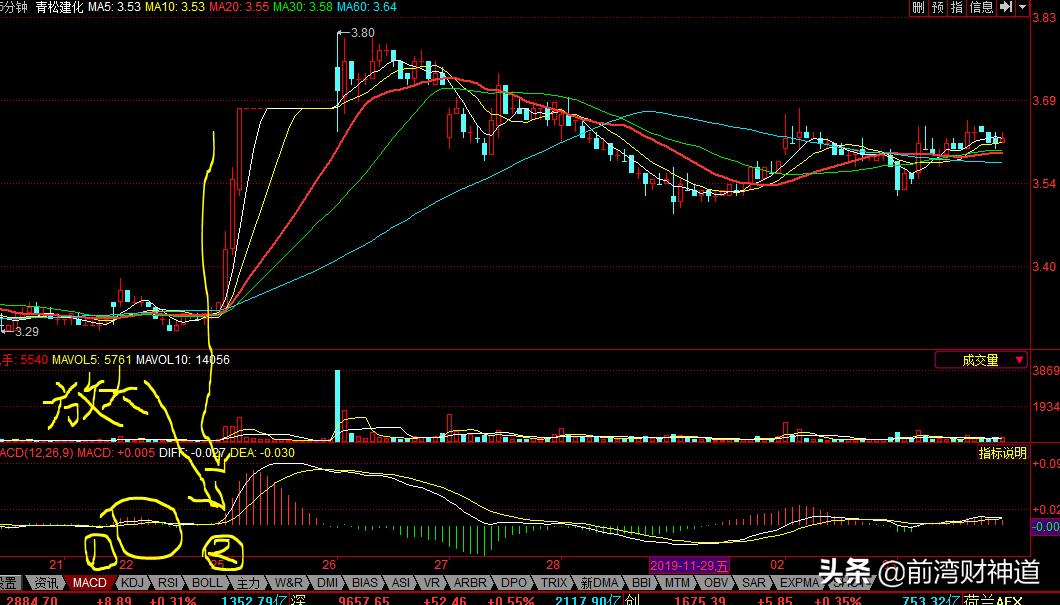Switch to the KDJ indicator tab
Screen dimensions: 1060x605
pyautogui.click(x=132, y=582)
